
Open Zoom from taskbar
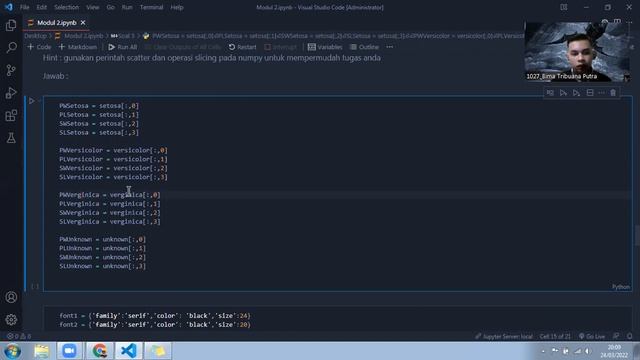69,351
